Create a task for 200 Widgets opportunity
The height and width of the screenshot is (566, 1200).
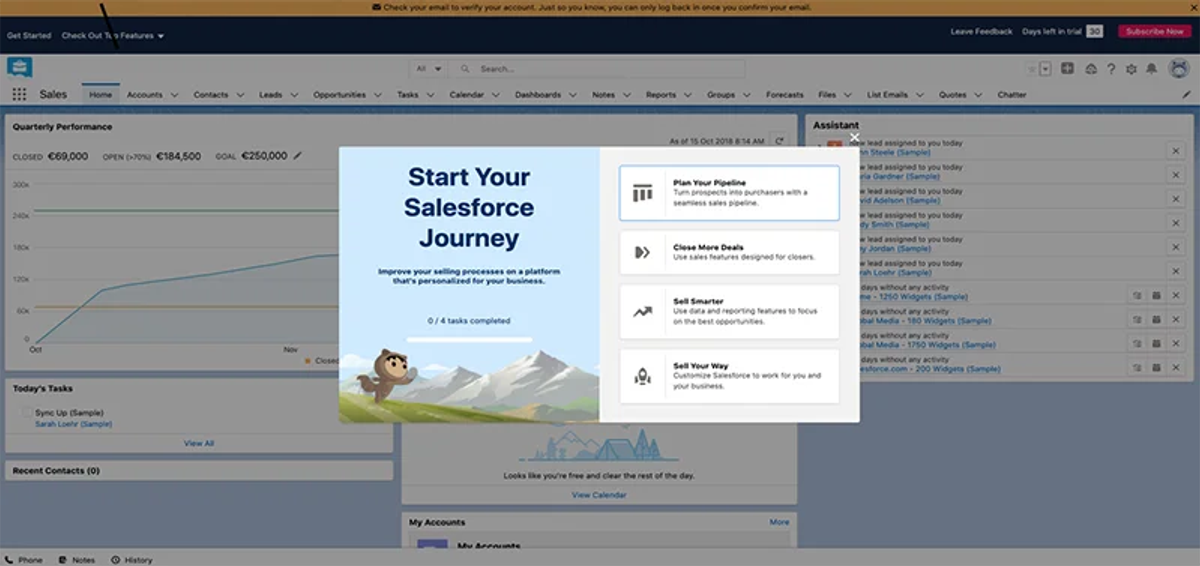[x=1137, y=367]
